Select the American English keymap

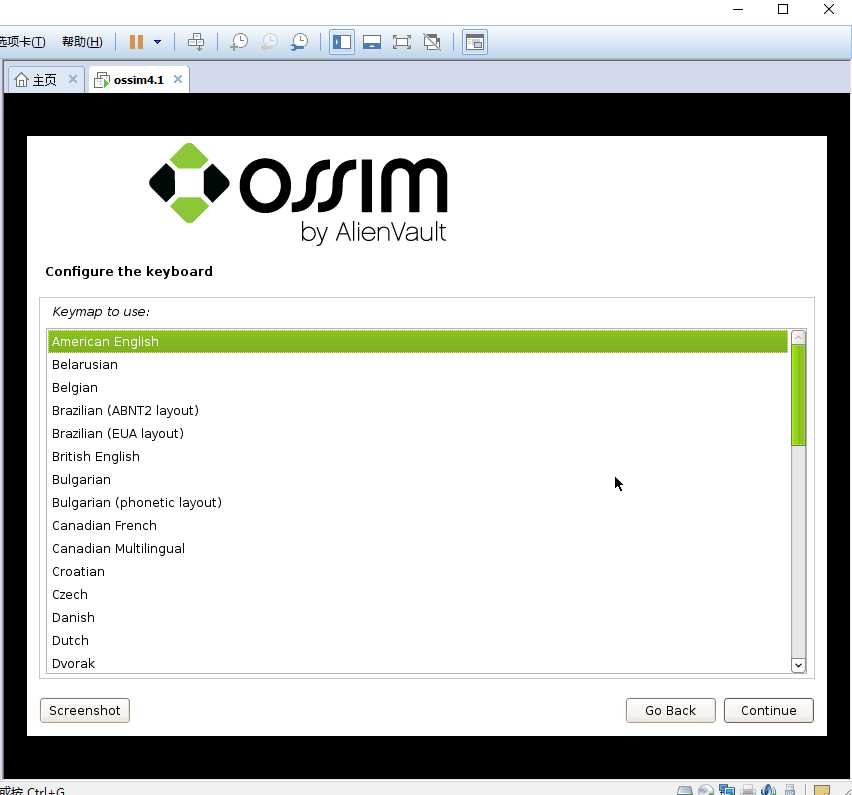pyautogui.click(x=417, y=342)
